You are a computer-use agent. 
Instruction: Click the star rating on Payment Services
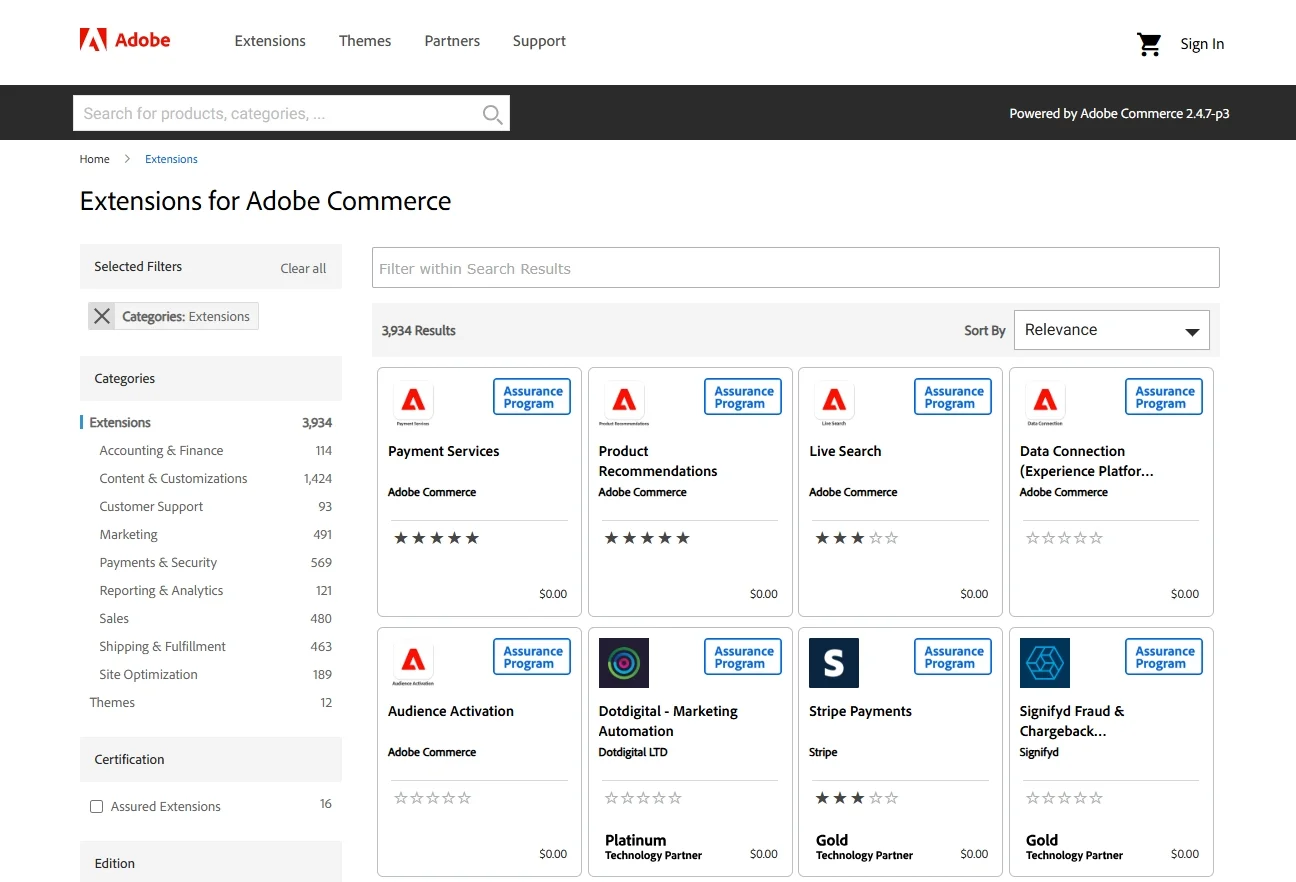[436, 538]
